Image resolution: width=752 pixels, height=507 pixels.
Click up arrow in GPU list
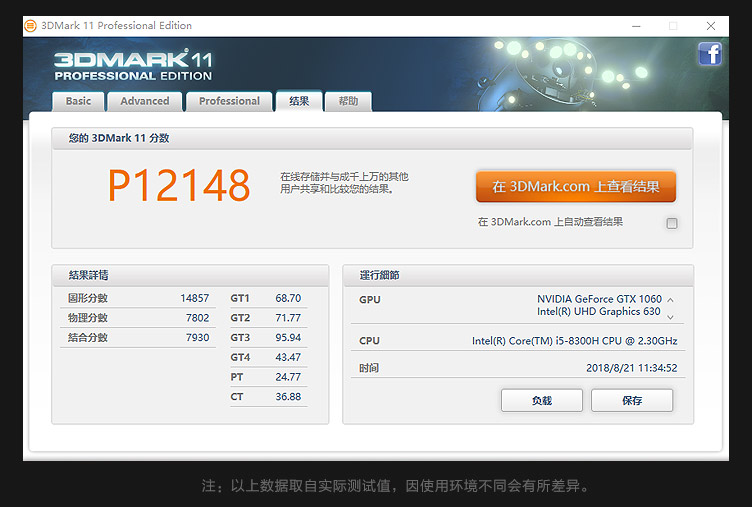pos(670,300)
